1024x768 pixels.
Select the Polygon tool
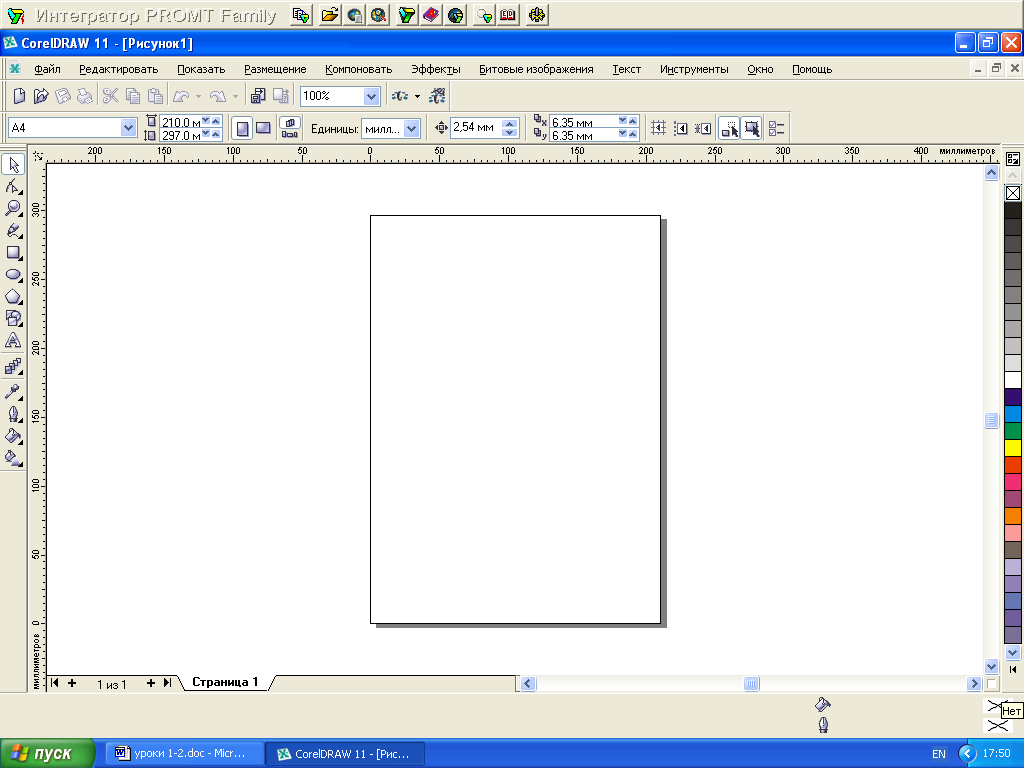click(14, 297)
